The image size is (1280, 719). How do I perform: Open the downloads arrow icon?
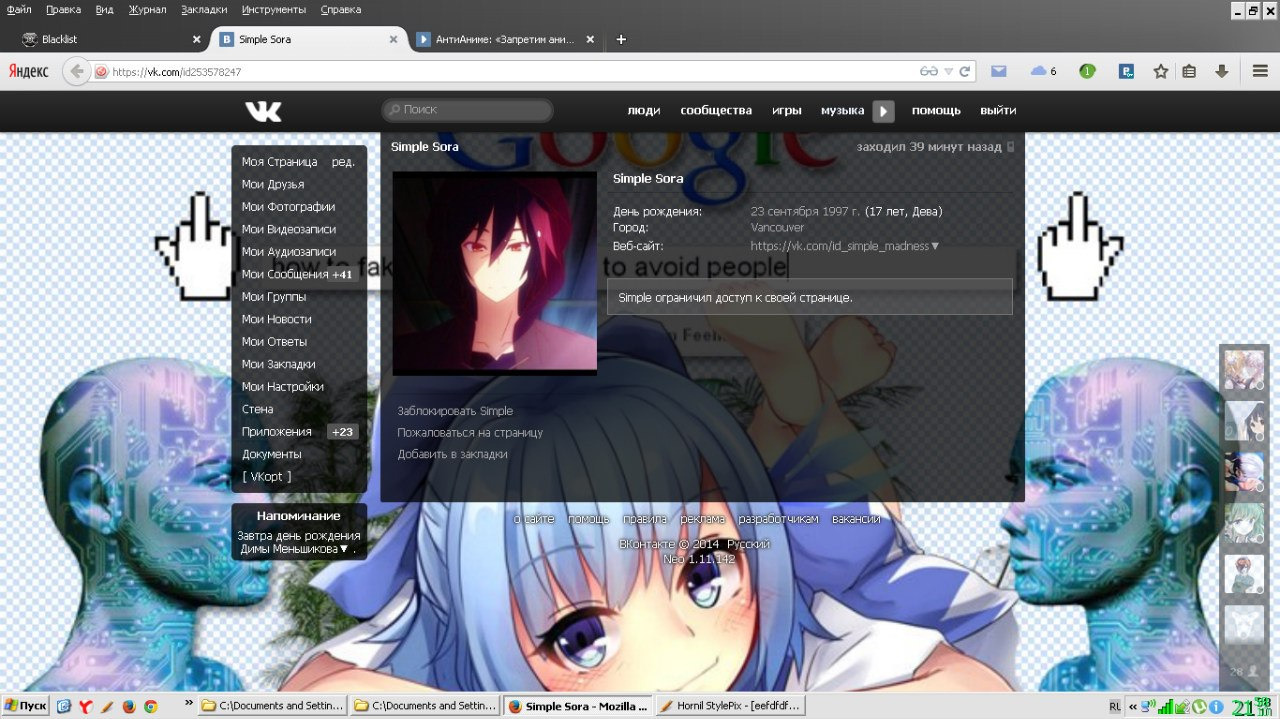coord(1221,72)
